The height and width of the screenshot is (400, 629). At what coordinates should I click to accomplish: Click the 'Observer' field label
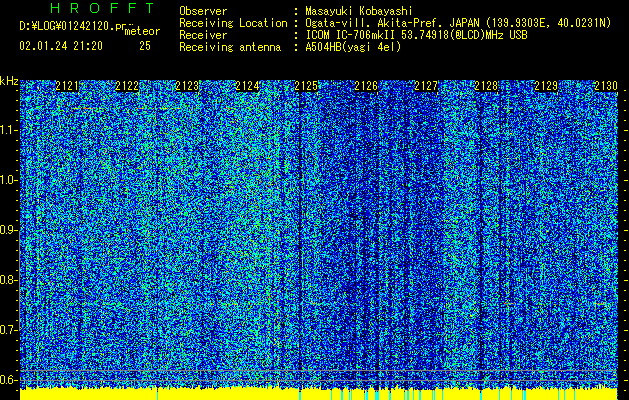(203, 11)
